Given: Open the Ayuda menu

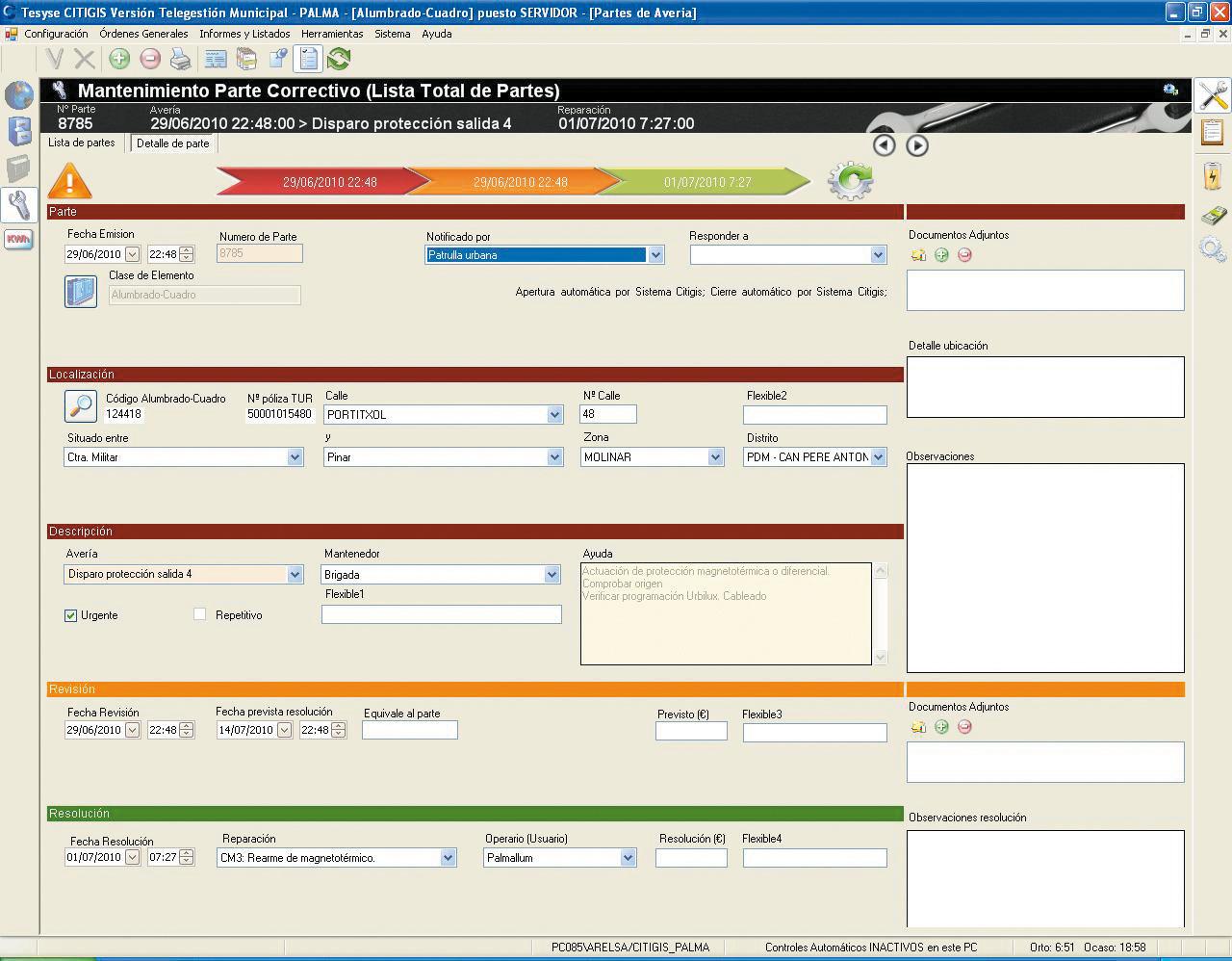Looking at the screenshot, I should (x=437, y=34).
